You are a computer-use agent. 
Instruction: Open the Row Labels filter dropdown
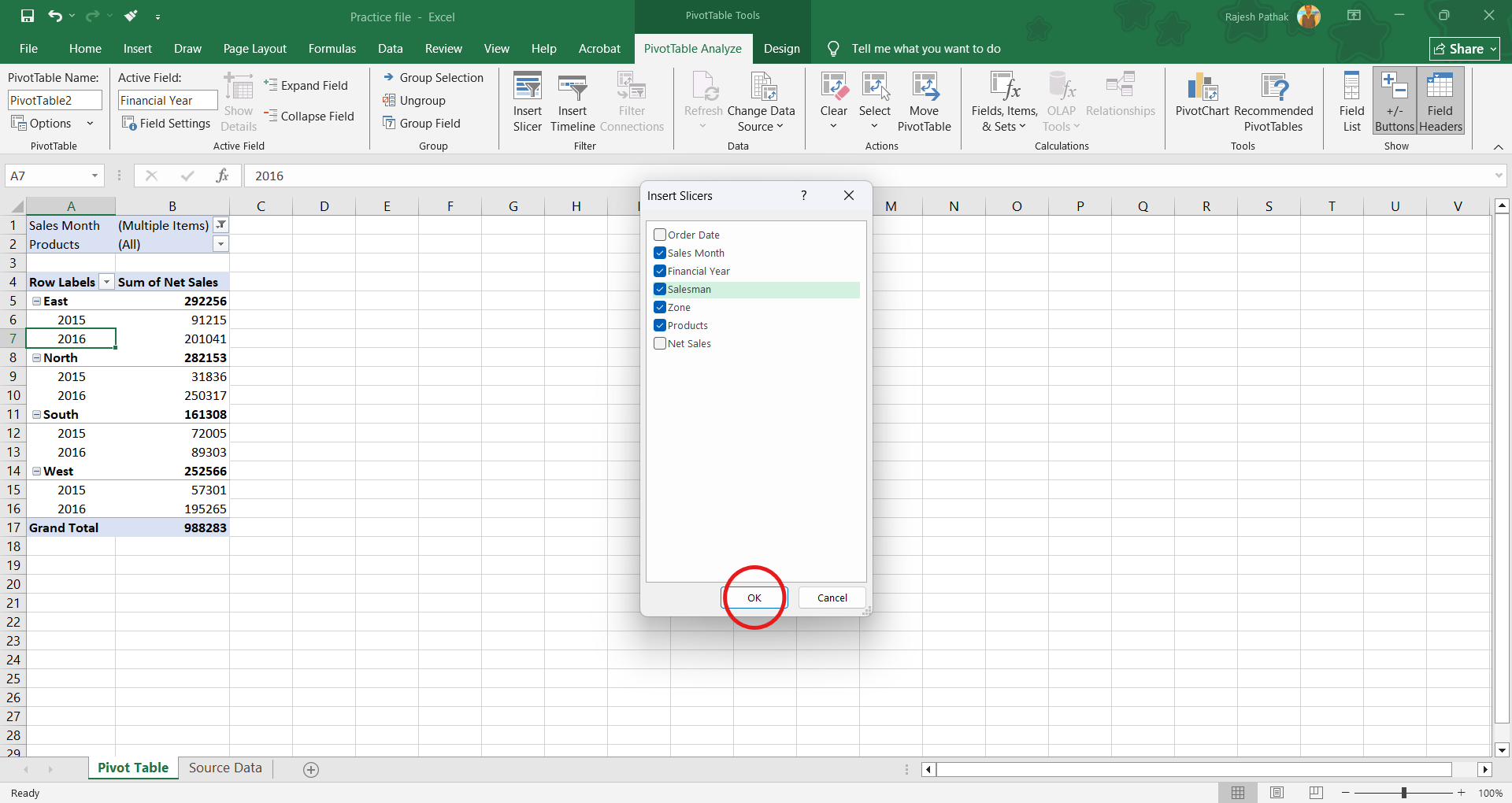coord(106,283)
